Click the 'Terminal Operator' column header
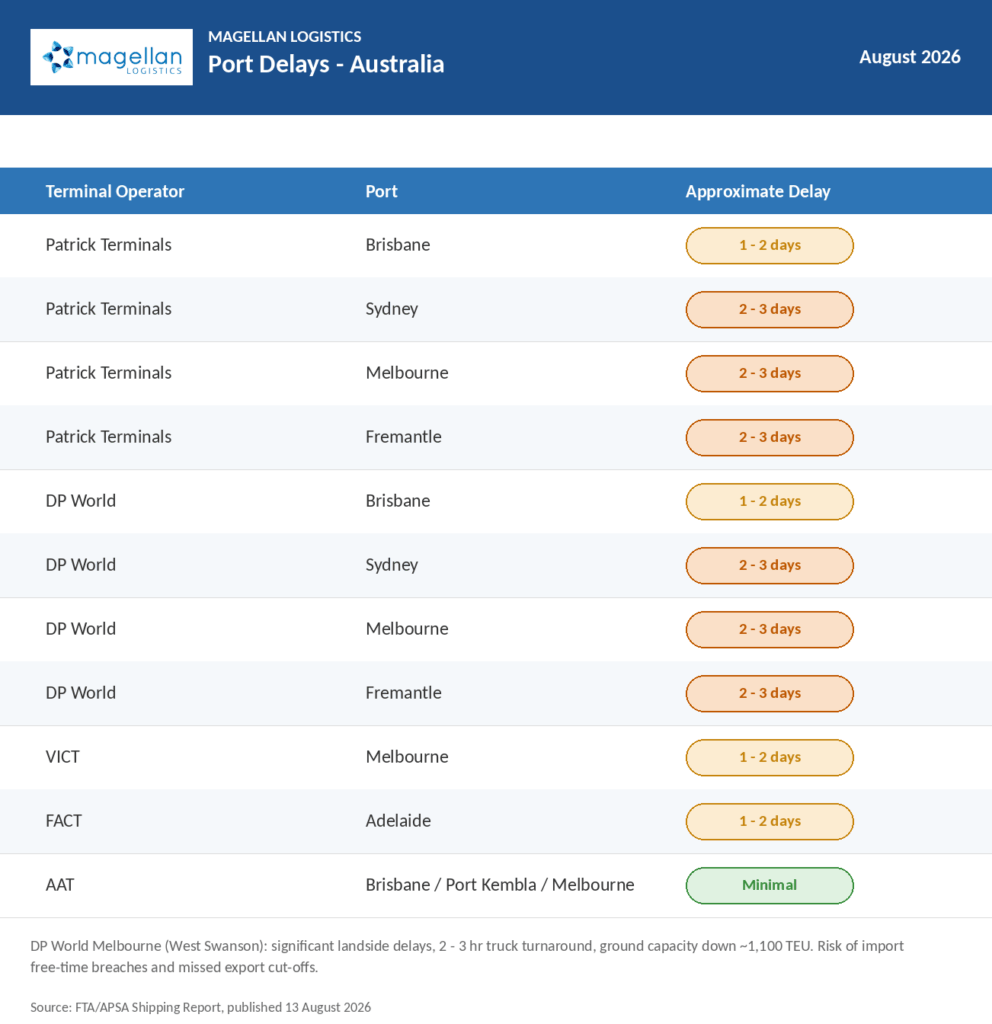This screenshot has height=1024, width=992. click(x=115, y=191)
